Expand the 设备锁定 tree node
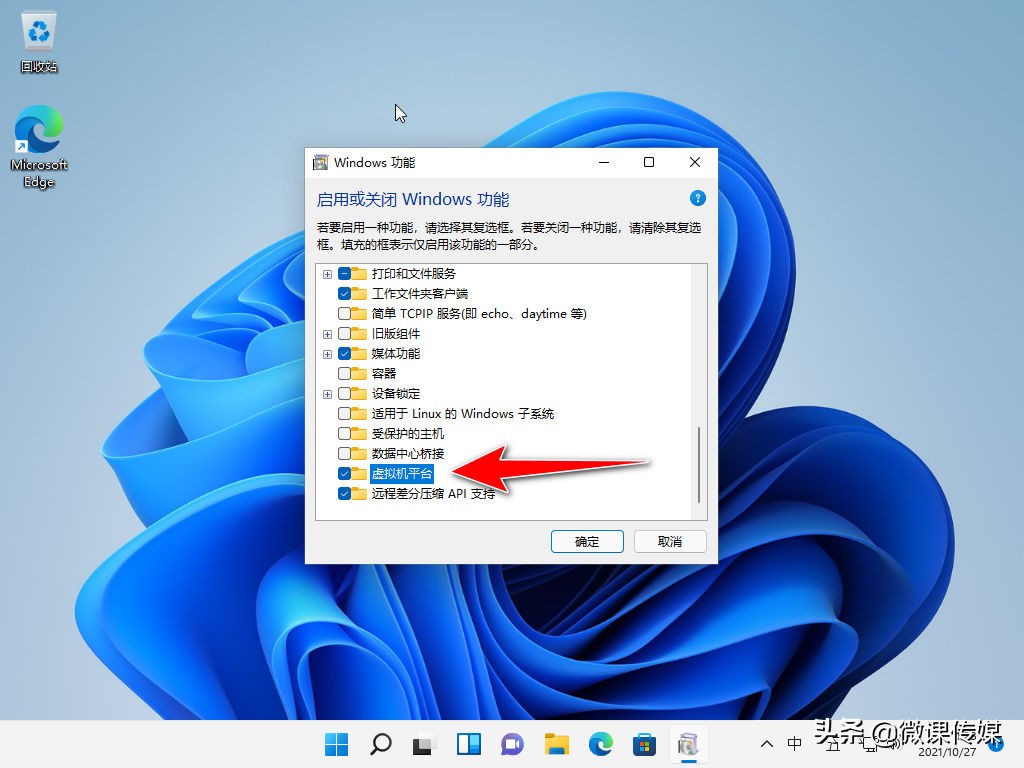Viewport: 1024px width, 768px height. click(327, 393)
